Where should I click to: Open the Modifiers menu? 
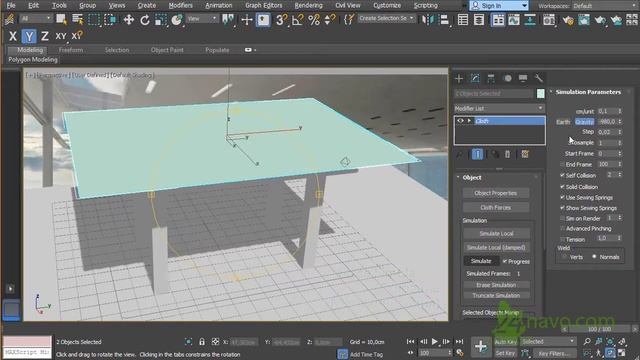pos(180,5)
